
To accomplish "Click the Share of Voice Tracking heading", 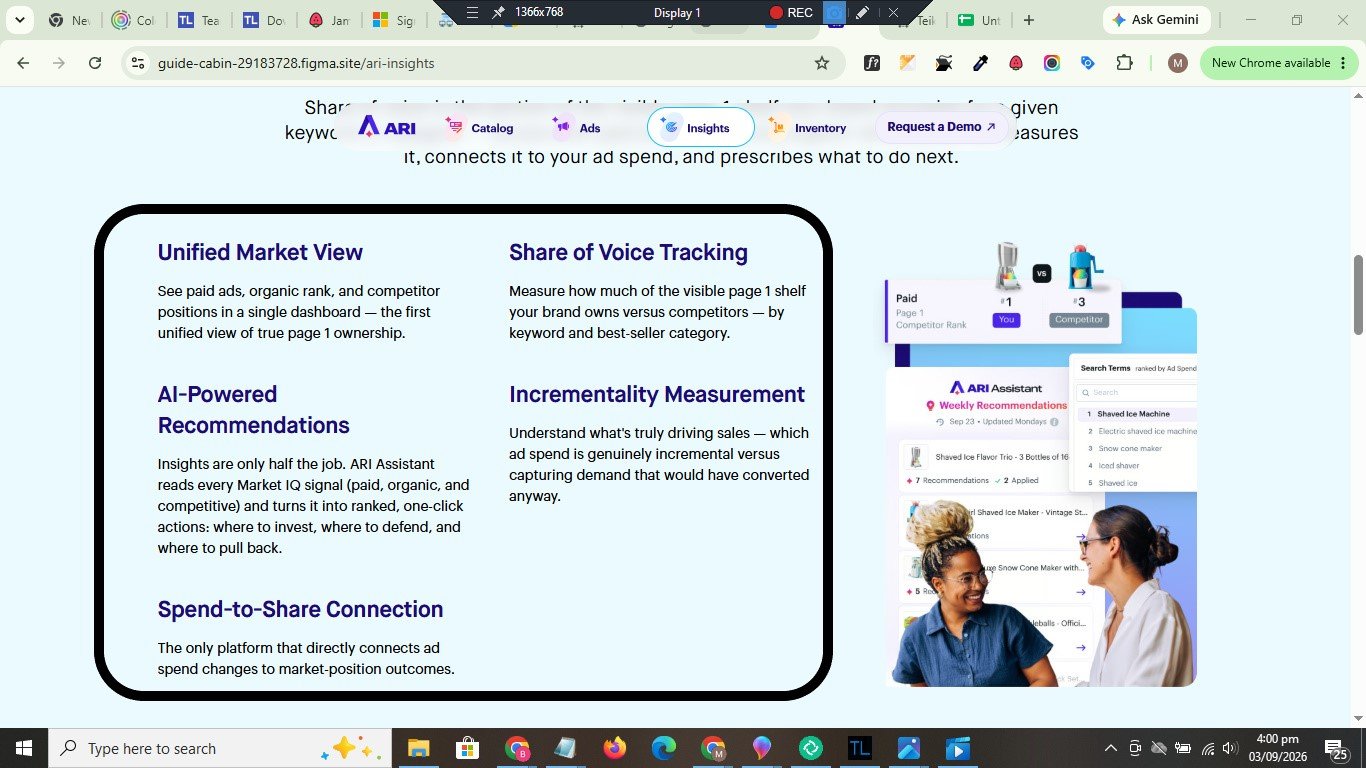I will pyautogui.click(x=628, y=252).
